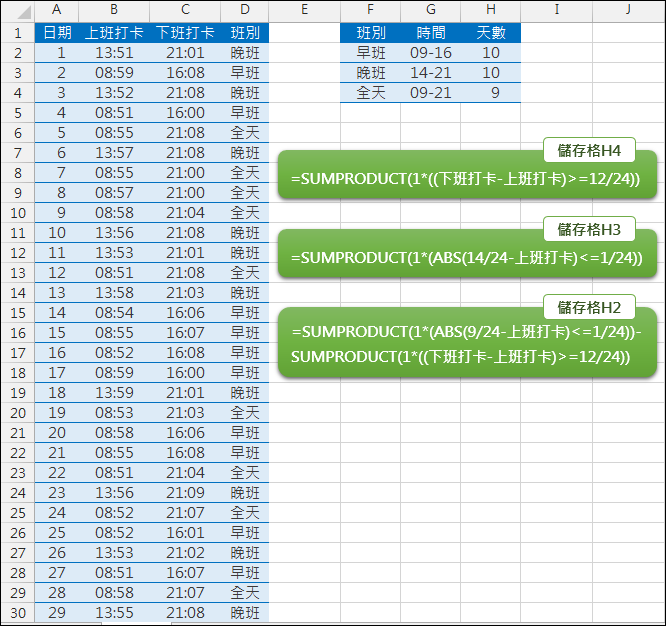Select column B header
The image size is (666, 626).
[114, 10]
